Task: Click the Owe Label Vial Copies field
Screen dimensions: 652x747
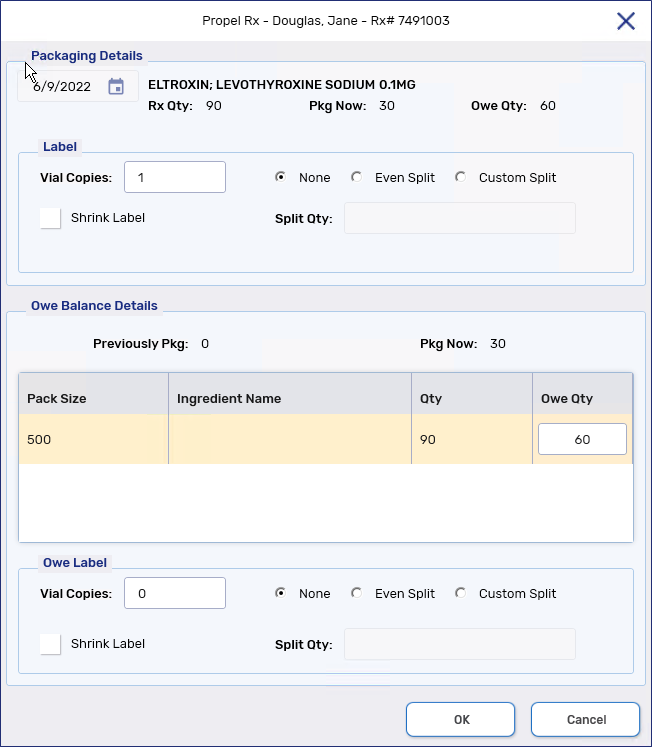Action: tap(175, 593)
